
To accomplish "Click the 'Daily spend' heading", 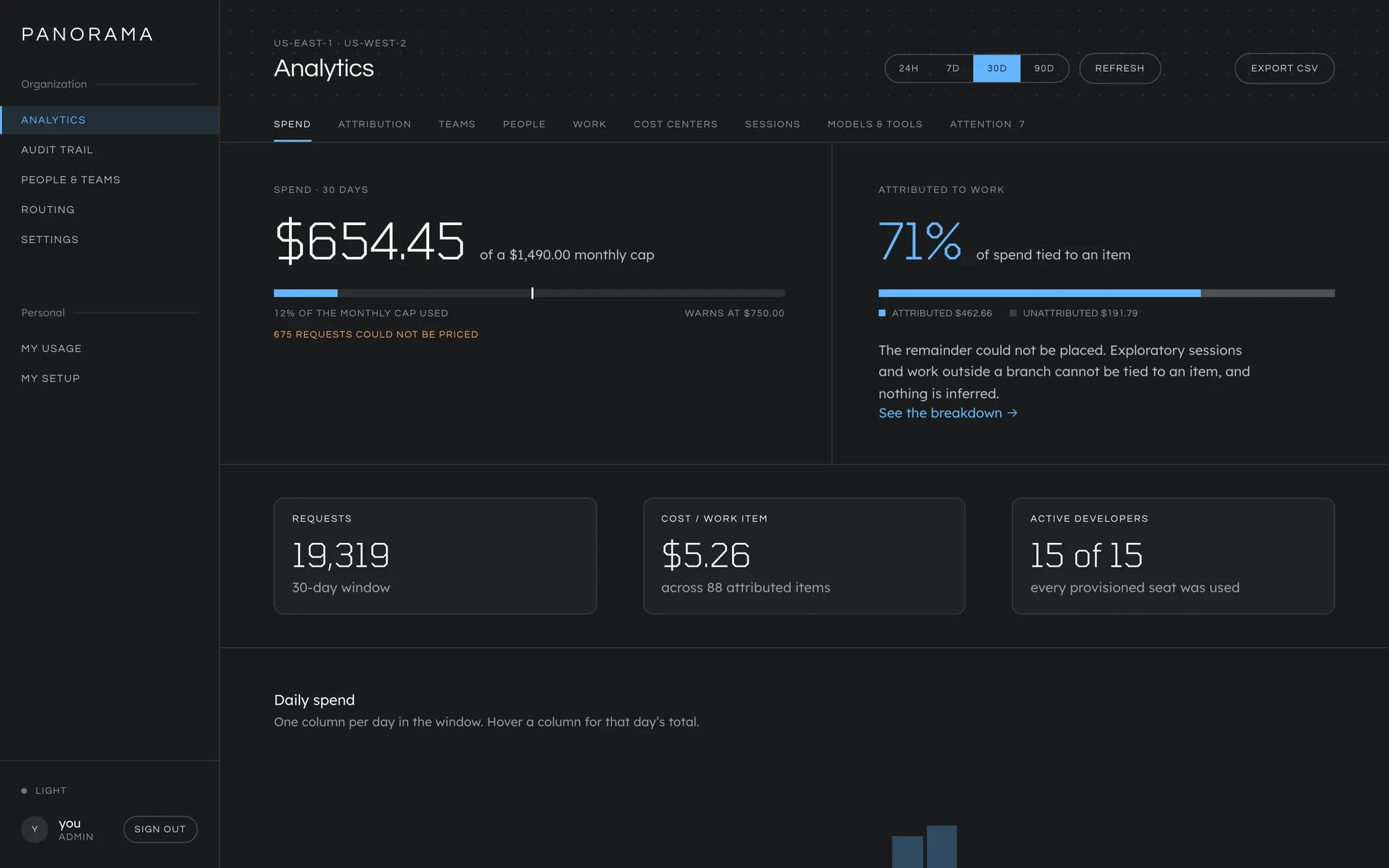I will [x=315, y=700].
